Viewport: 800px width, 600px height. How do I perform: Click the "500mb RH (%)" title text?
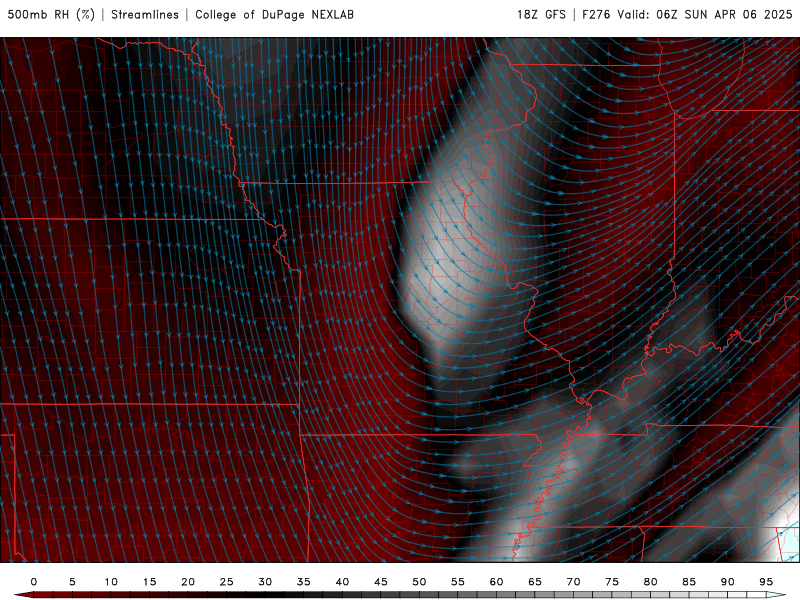coord(51,15)
